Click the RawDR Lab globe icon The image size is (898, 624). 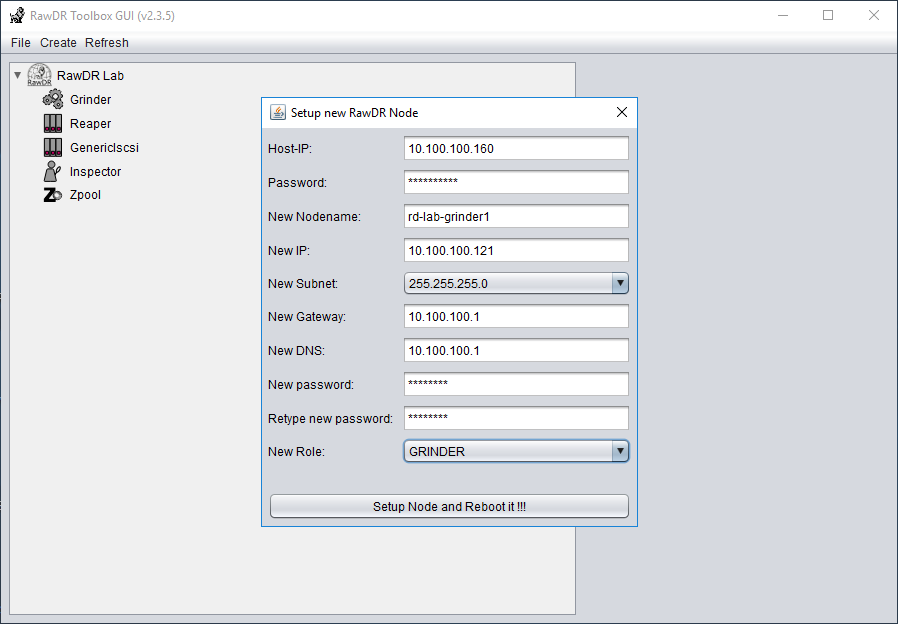point(40,75)
